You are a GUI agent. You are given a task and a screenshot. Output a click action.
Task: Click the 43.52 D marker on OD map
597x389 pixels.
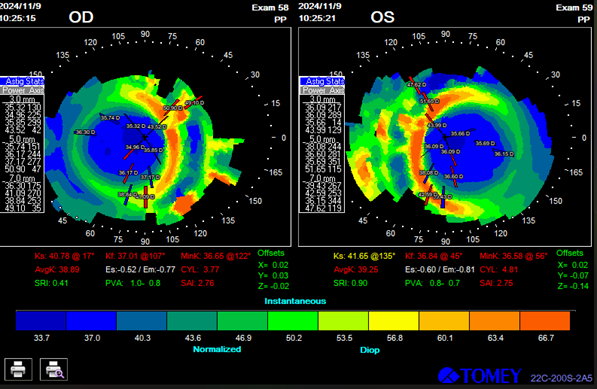click(156, 127)
